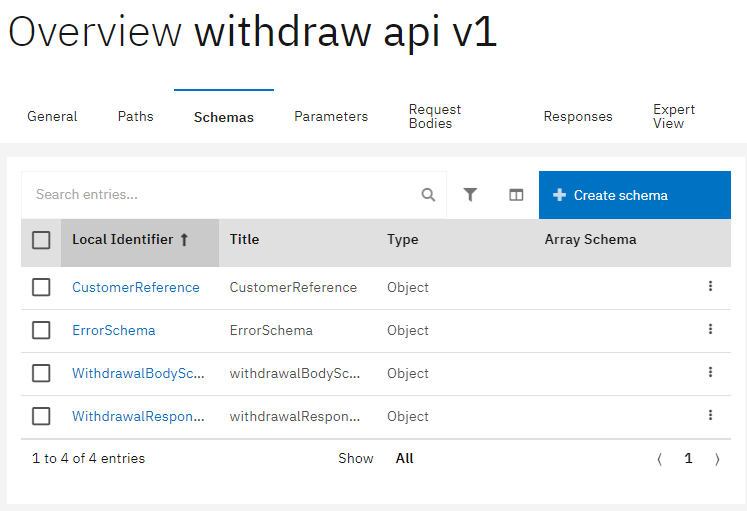Click the Local Identifier sort arrow
The image size is (747, 511).
[x=184, y=240]
